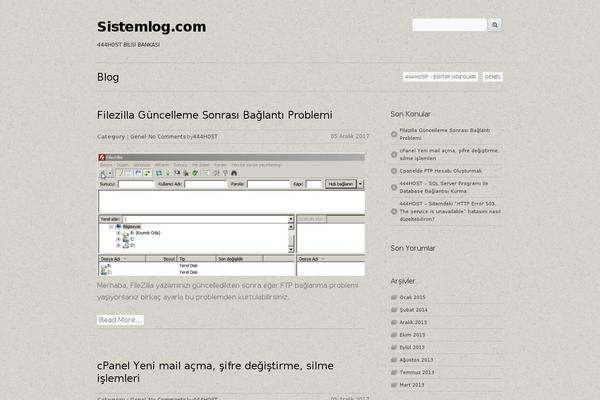
Task: Click the 444HOST BİLGİ BANKASI tagline
Action: (x=129, y=45)
